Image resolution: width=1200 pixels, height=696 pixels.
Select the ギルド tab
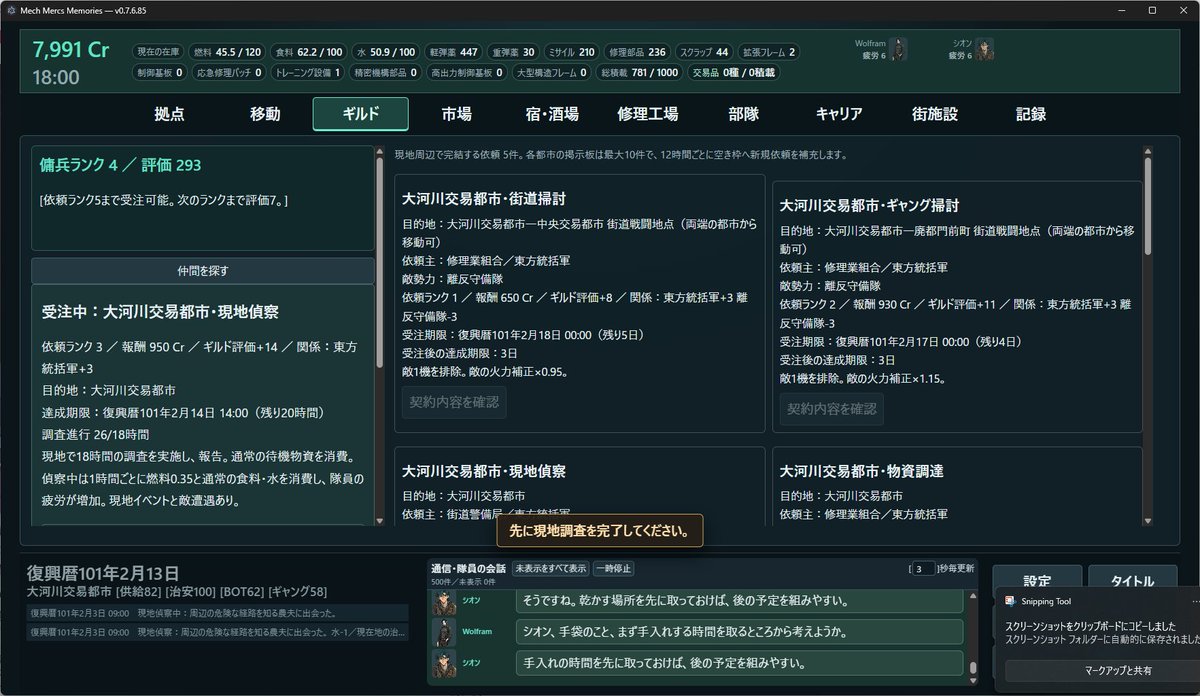pos(360,114)
